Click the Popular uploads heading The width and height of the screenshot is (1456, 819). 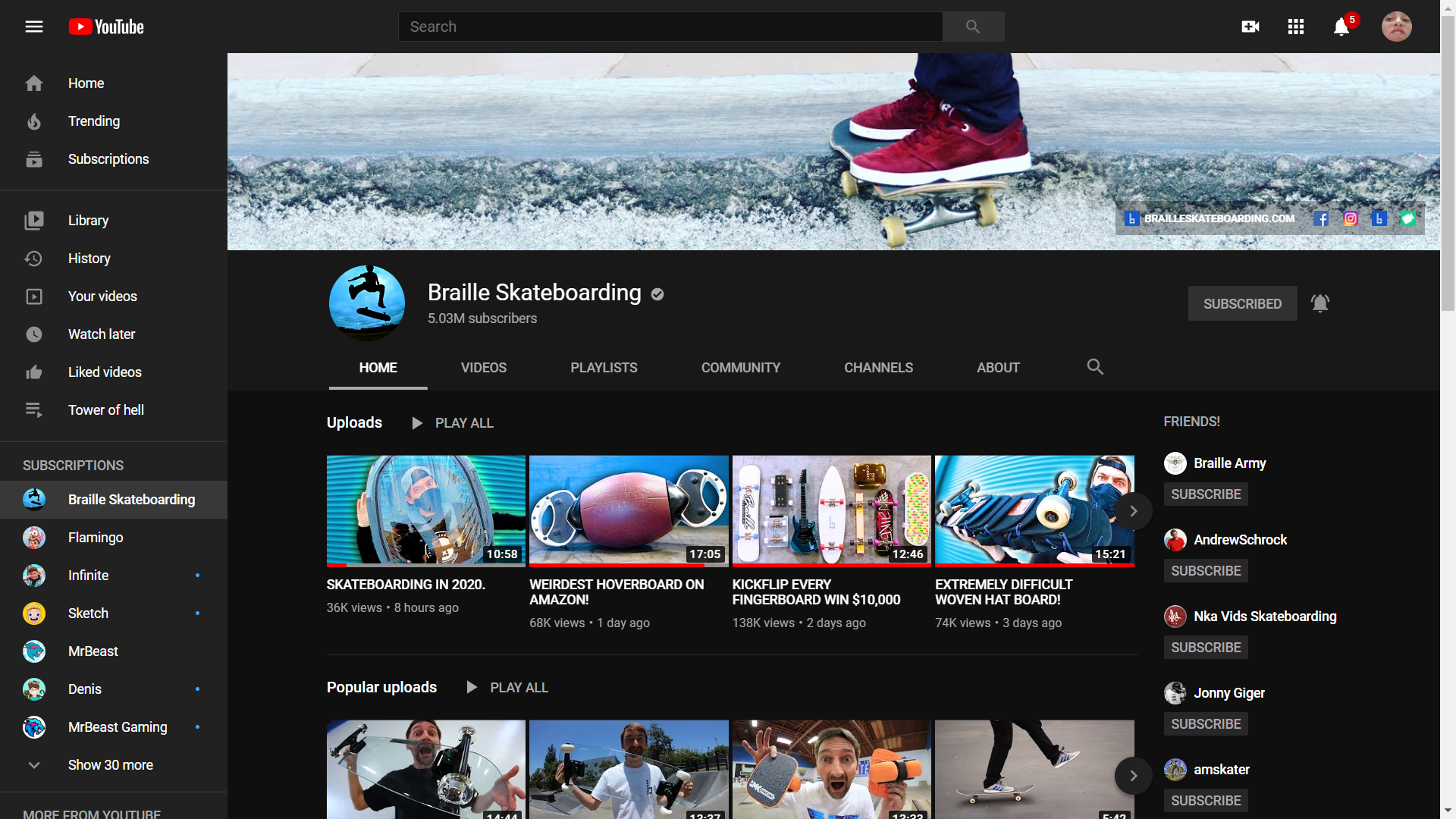pos(381,688)
